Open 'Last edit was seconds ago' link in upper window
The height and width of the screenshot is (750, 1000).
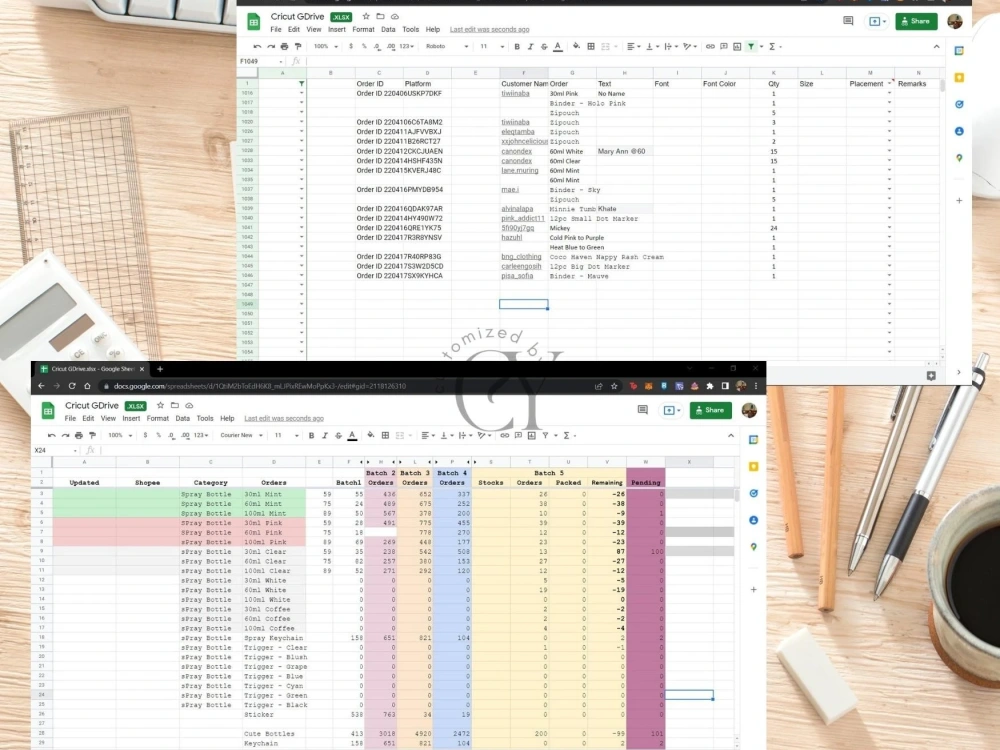(489, 29)
